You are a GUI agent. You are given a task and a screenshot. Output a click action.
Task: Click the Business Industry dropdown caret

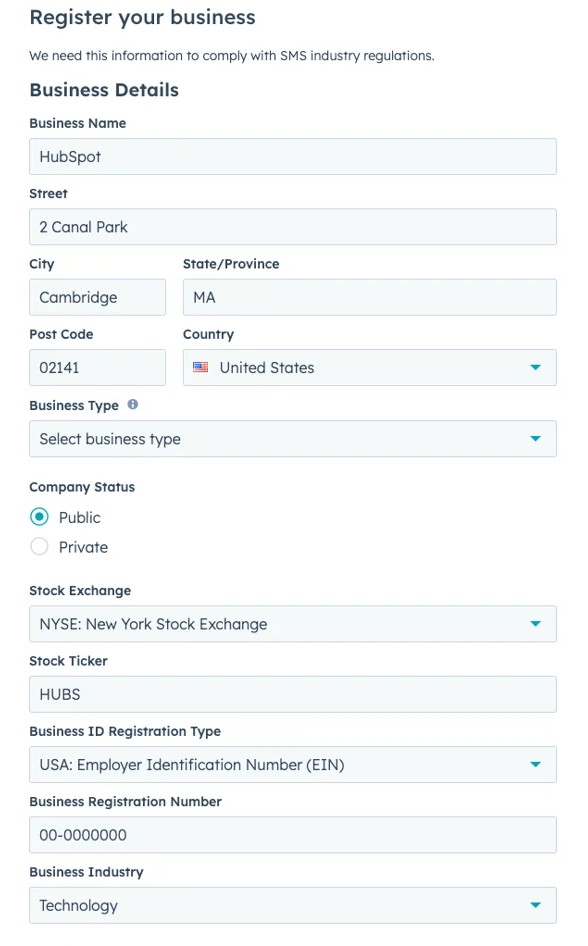[x=535, y=905]
